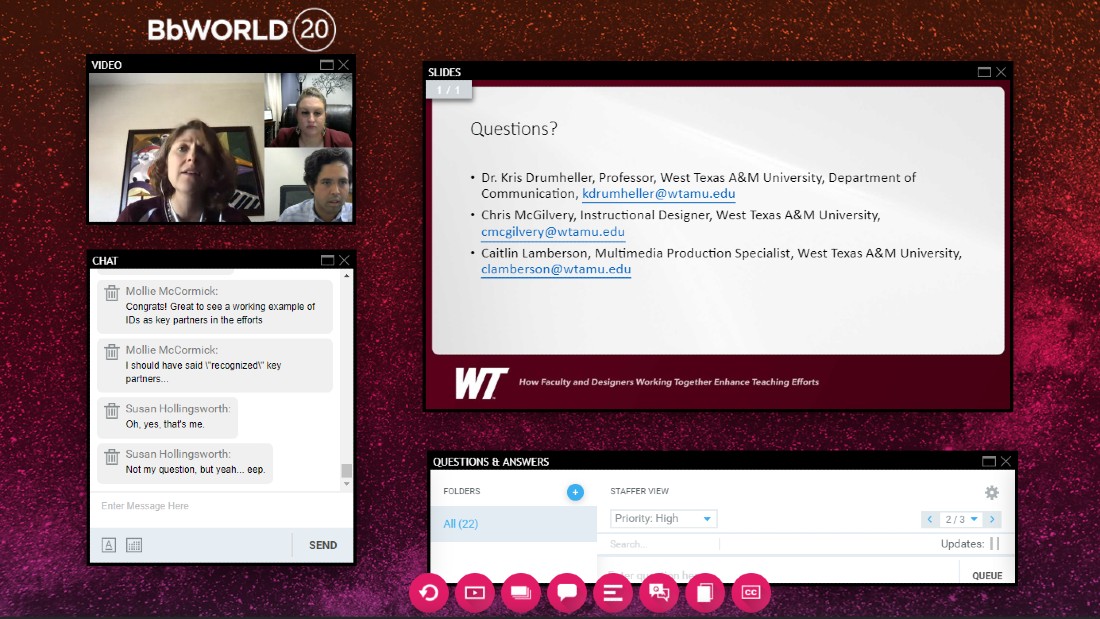Image resolution: width=1100 pixels, height=619 pixels.
Task: Open the "2 / 3" page selector dropdown
Action: click(x=961, y=519)
